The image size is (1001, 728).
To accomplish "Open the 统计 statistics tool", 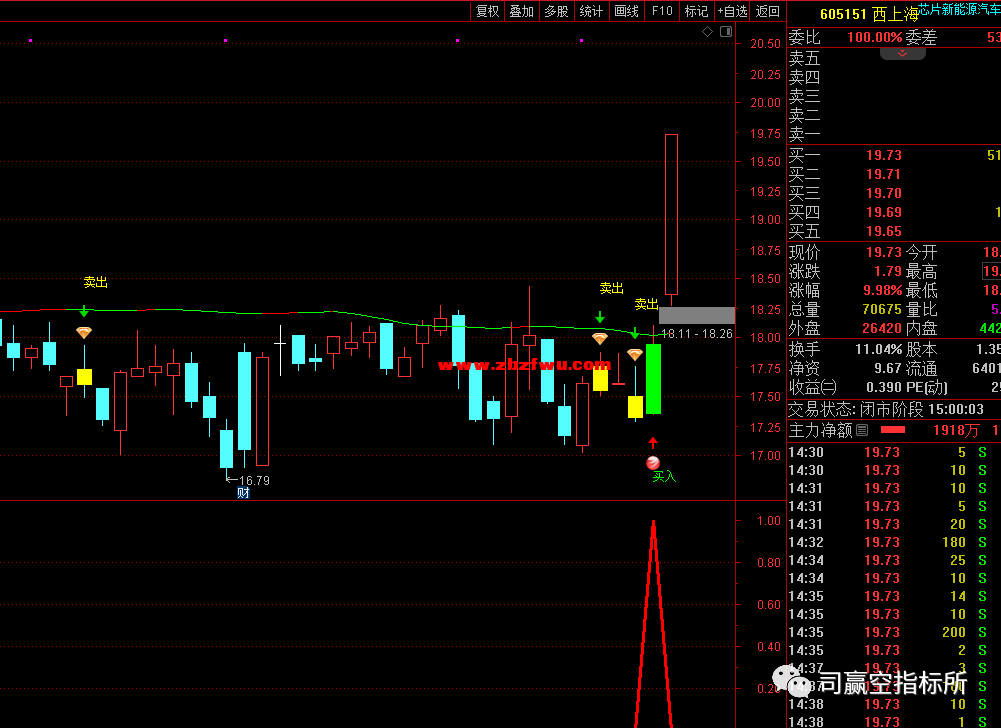I will pos(591,11).
